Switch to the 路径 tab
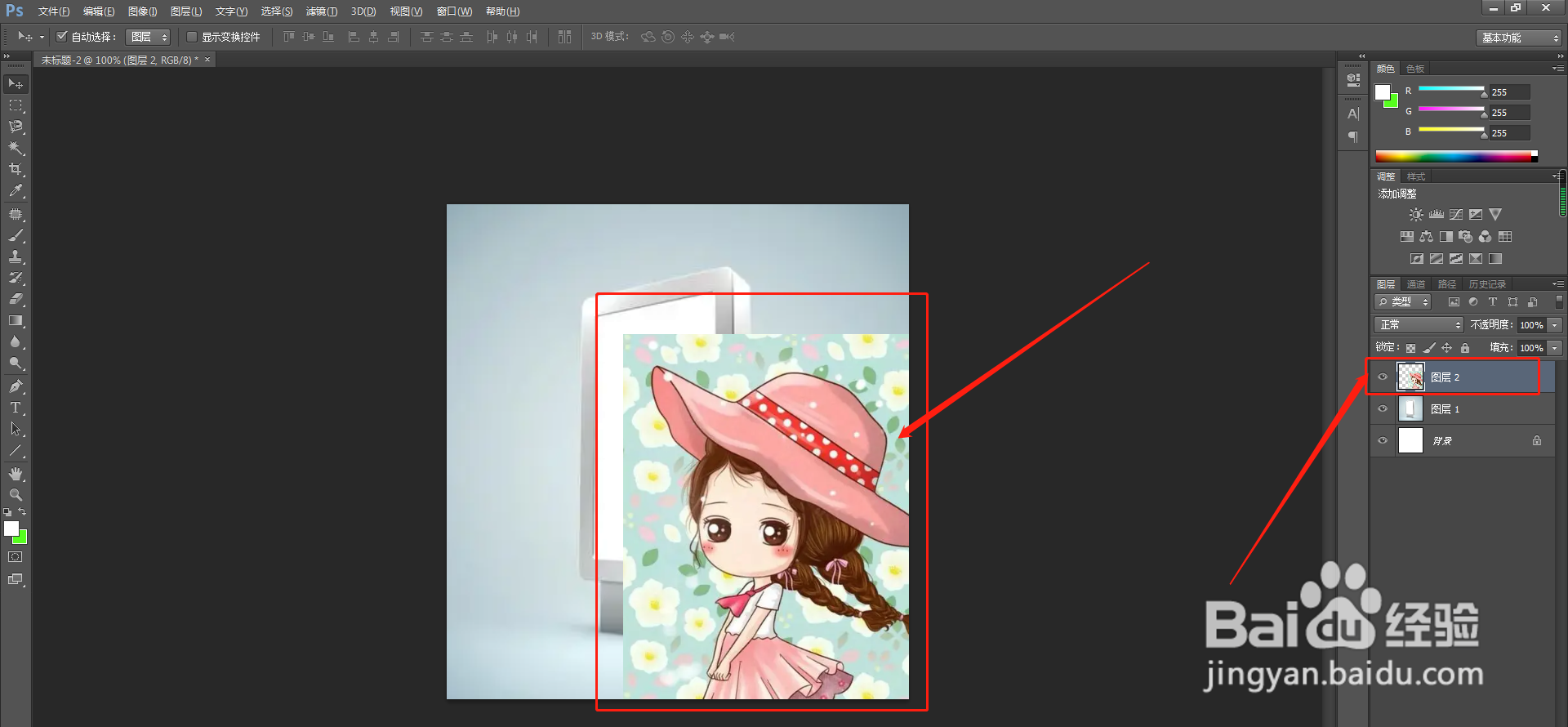This screenshot has height=727, width=1568. coord(1447,284)
